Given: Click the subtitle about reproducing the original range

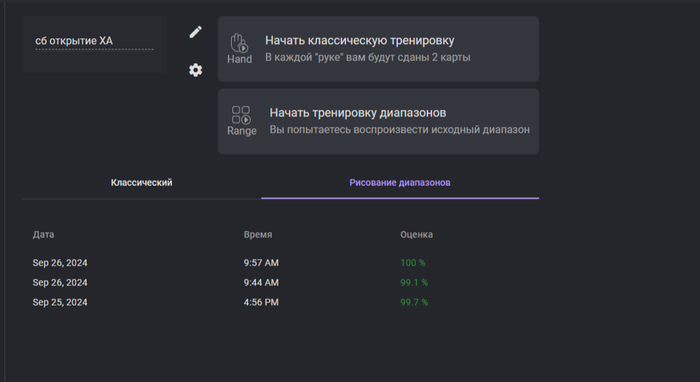Looking at the screenshot, I should pyautogui.click(x=400, y=130).
